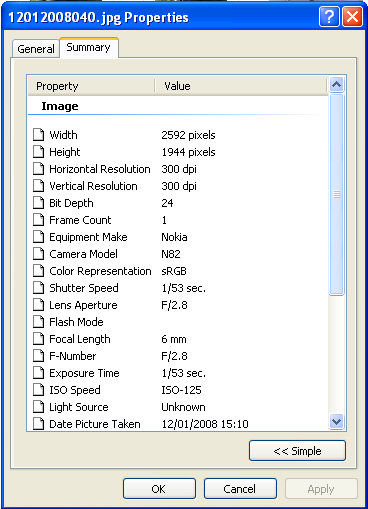
Task: Click the ISO Speed row icon
Action: click(39, 390)
